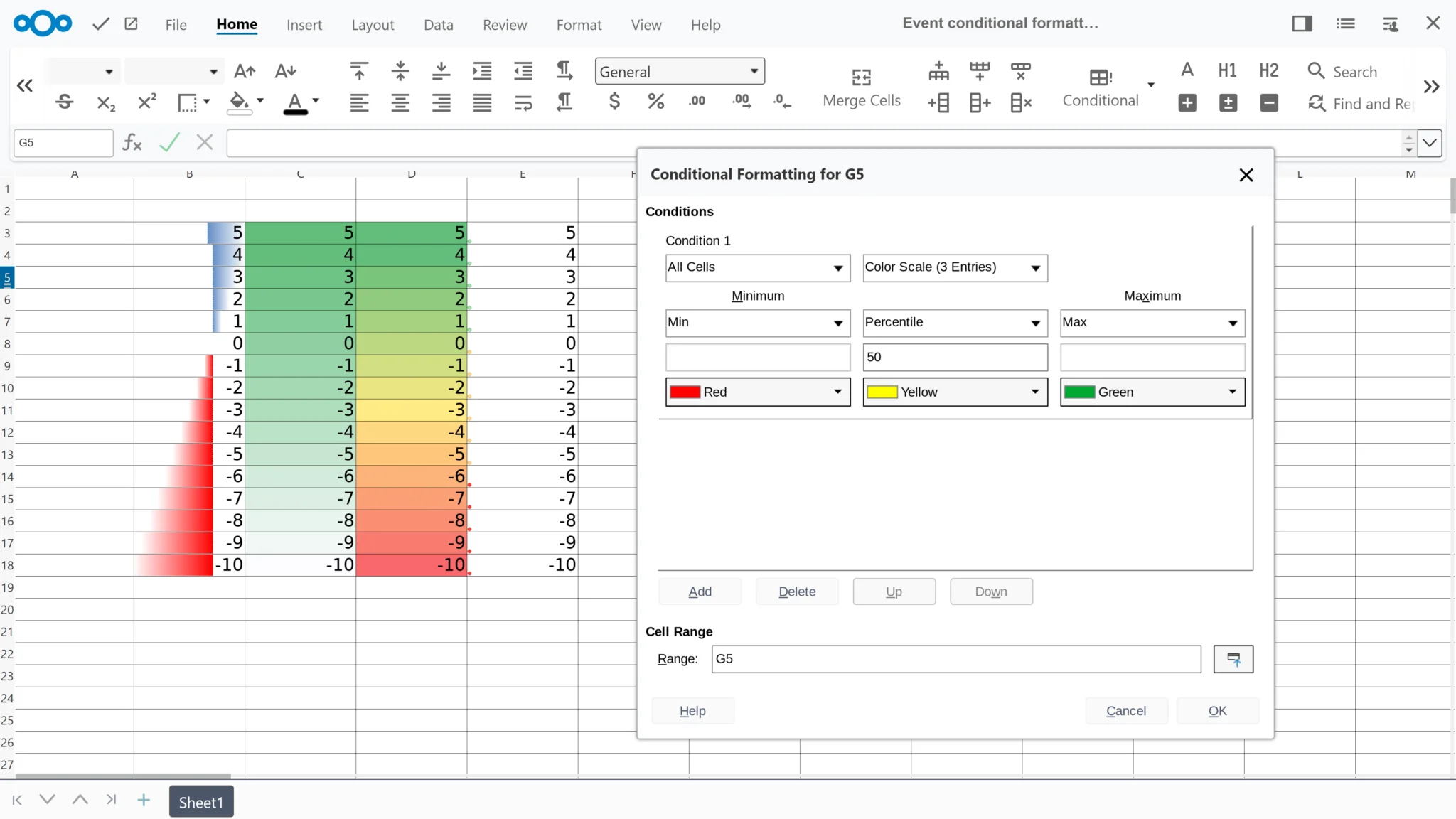Click the center horizontally alignment icon

coord(400,103)
